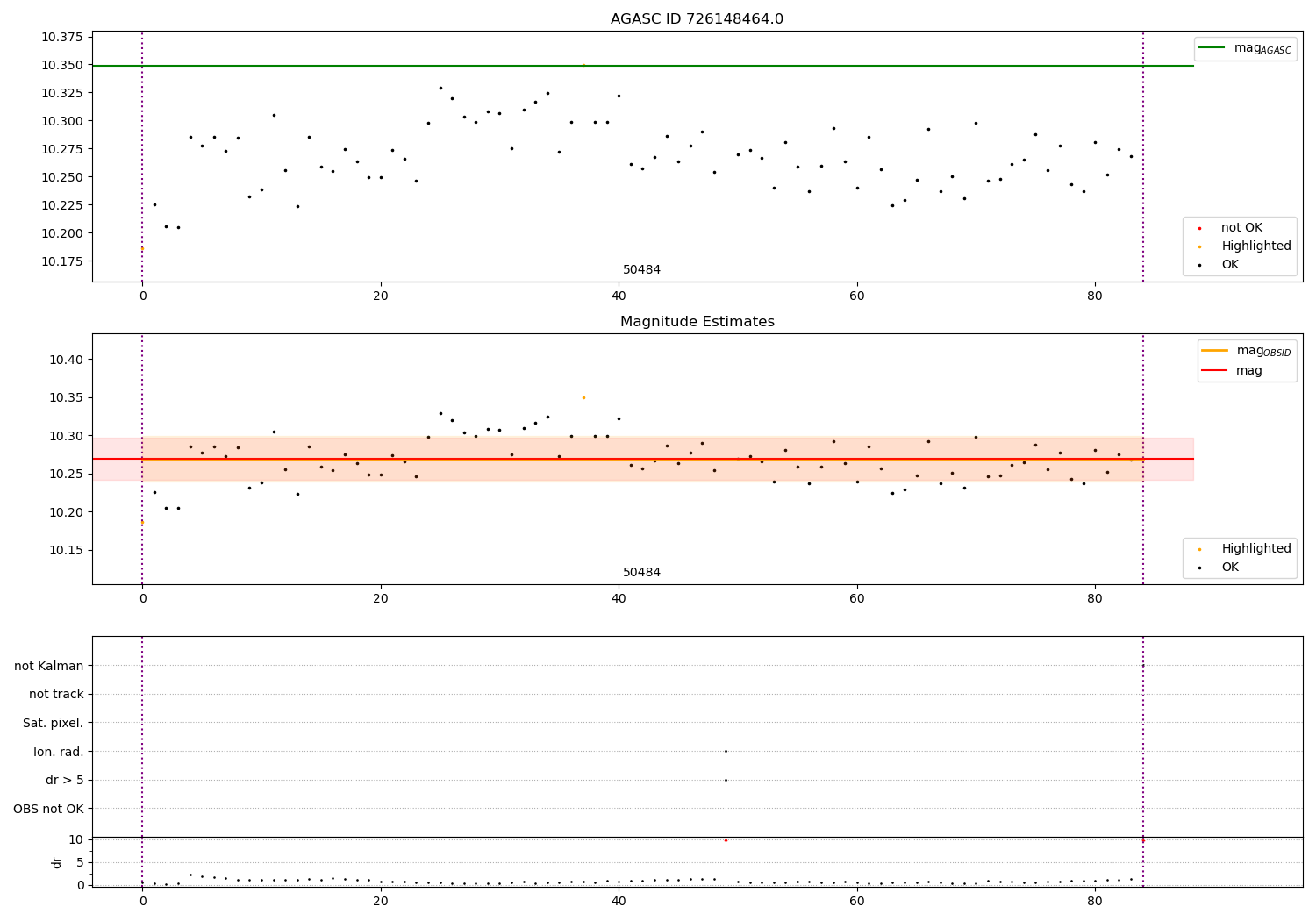Image resolution: width=1316 pixels, height=921 pixels.
Task: Click the red 'mag' legend entry
Action: tap(1248, 371)
